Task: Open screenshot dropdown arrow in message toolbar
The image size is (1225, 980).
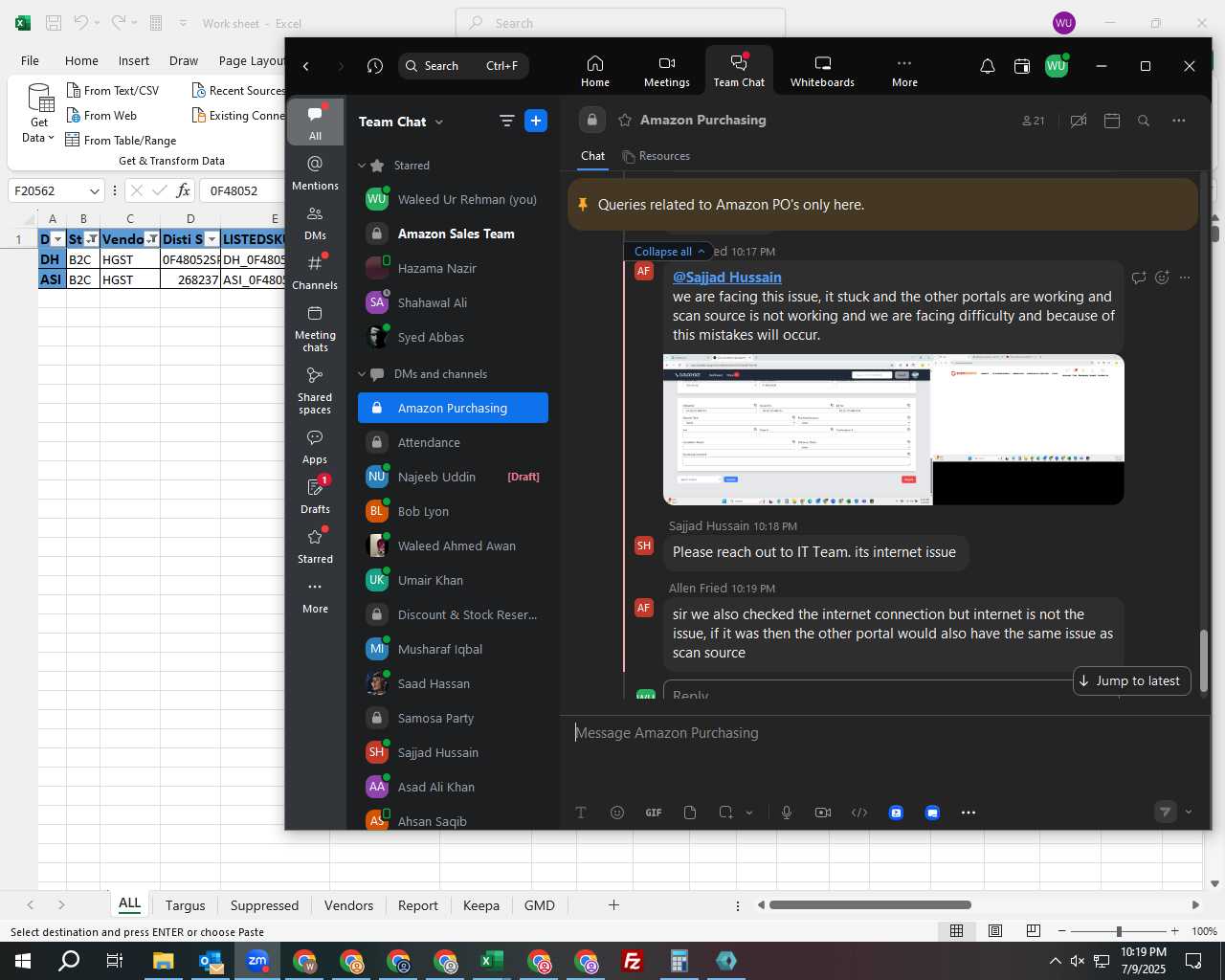Action: (749, 813)
